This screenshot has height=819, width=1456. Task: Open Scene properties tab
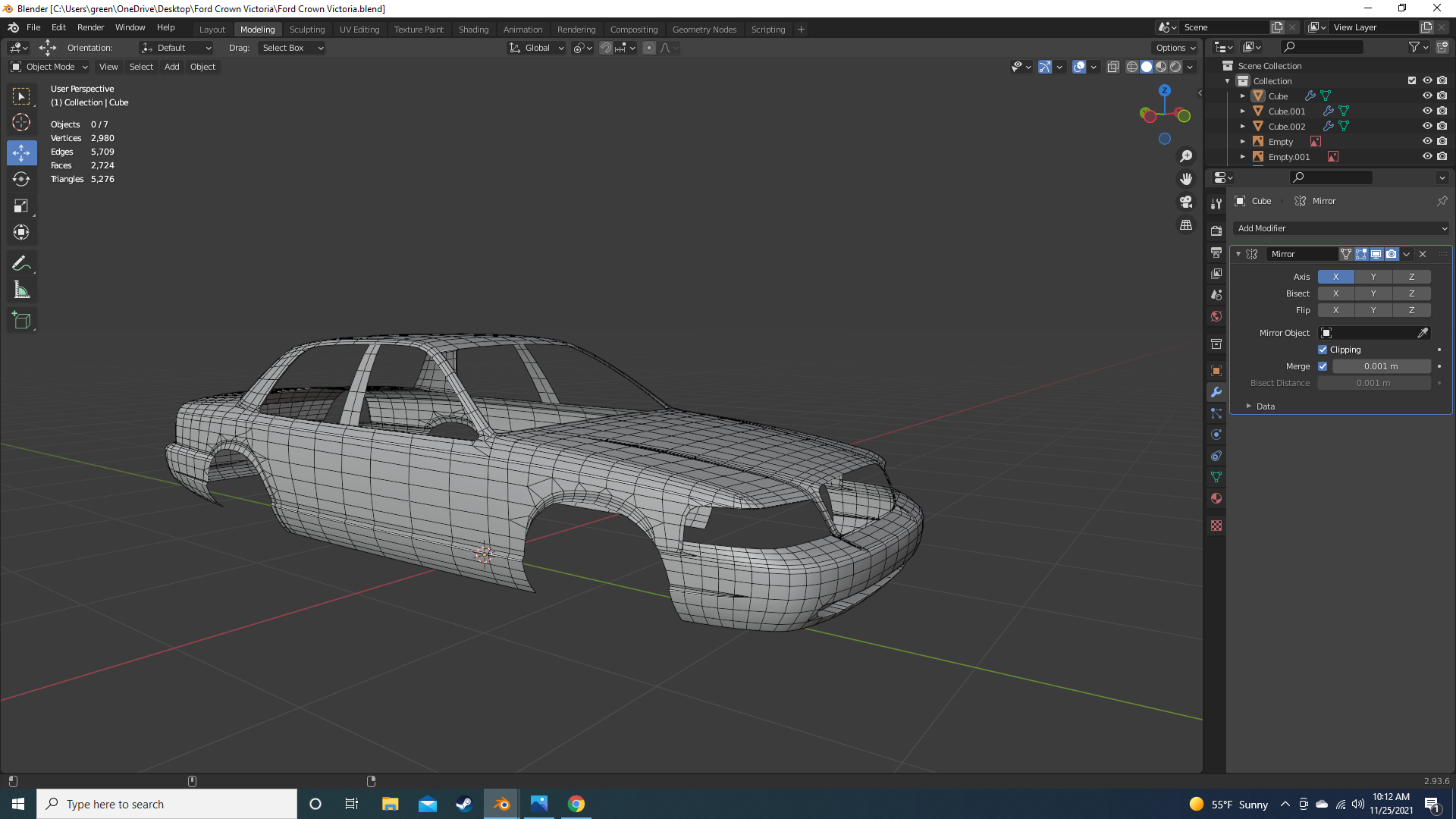pyautogui.click(x=1216, y=294)
